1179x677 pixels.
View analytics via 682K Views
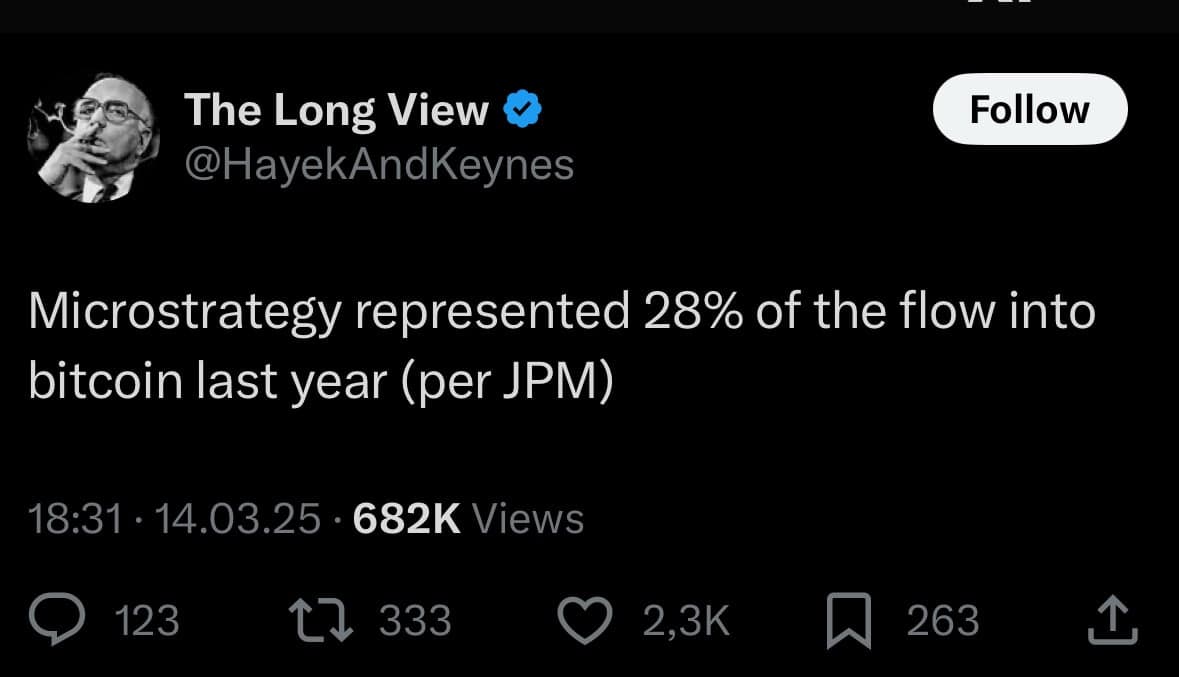[x=468, y=519]
